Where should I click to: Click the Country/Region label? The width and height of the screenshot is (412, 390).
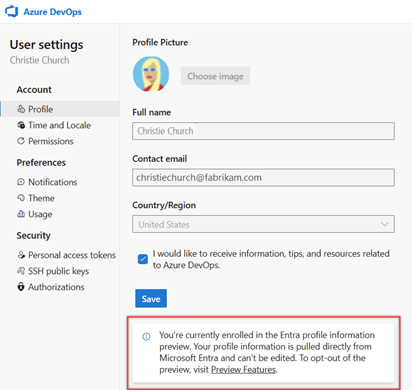[164, 205]
